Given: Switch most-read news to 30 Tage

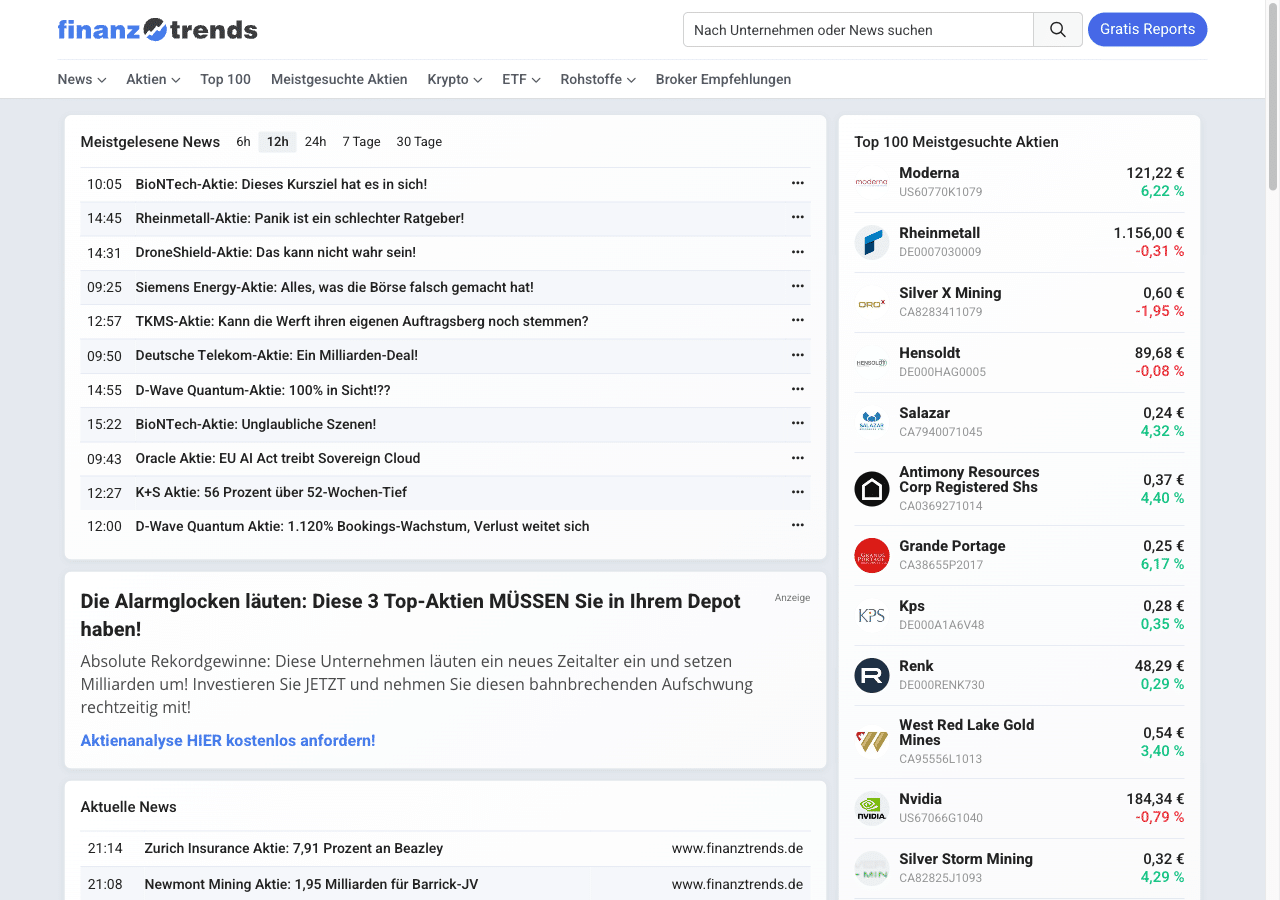Looking at the screenshot, I should click(x=419, y=142).
